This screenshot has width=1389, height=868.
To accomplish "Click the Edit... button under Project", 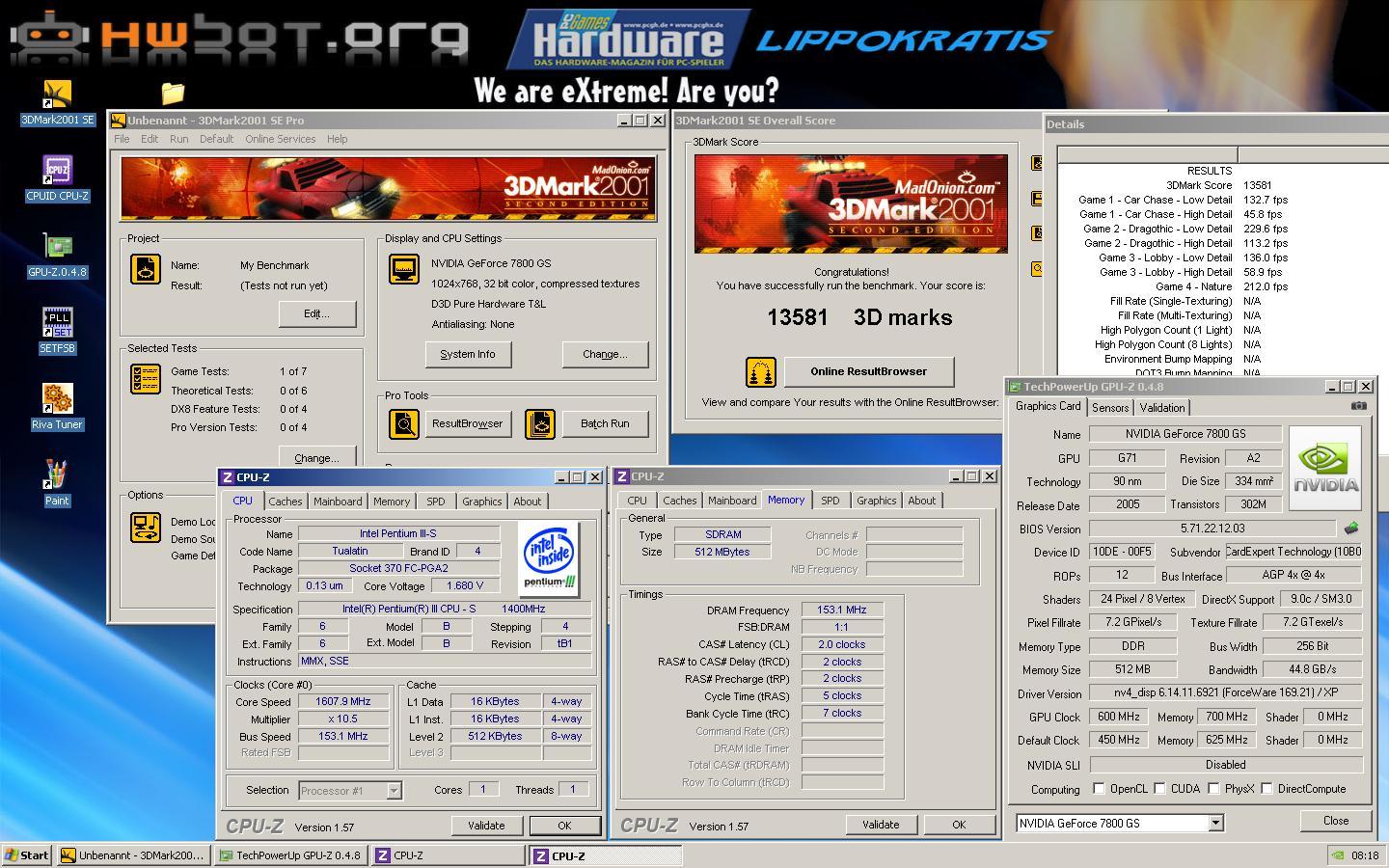I will (316, 313).
